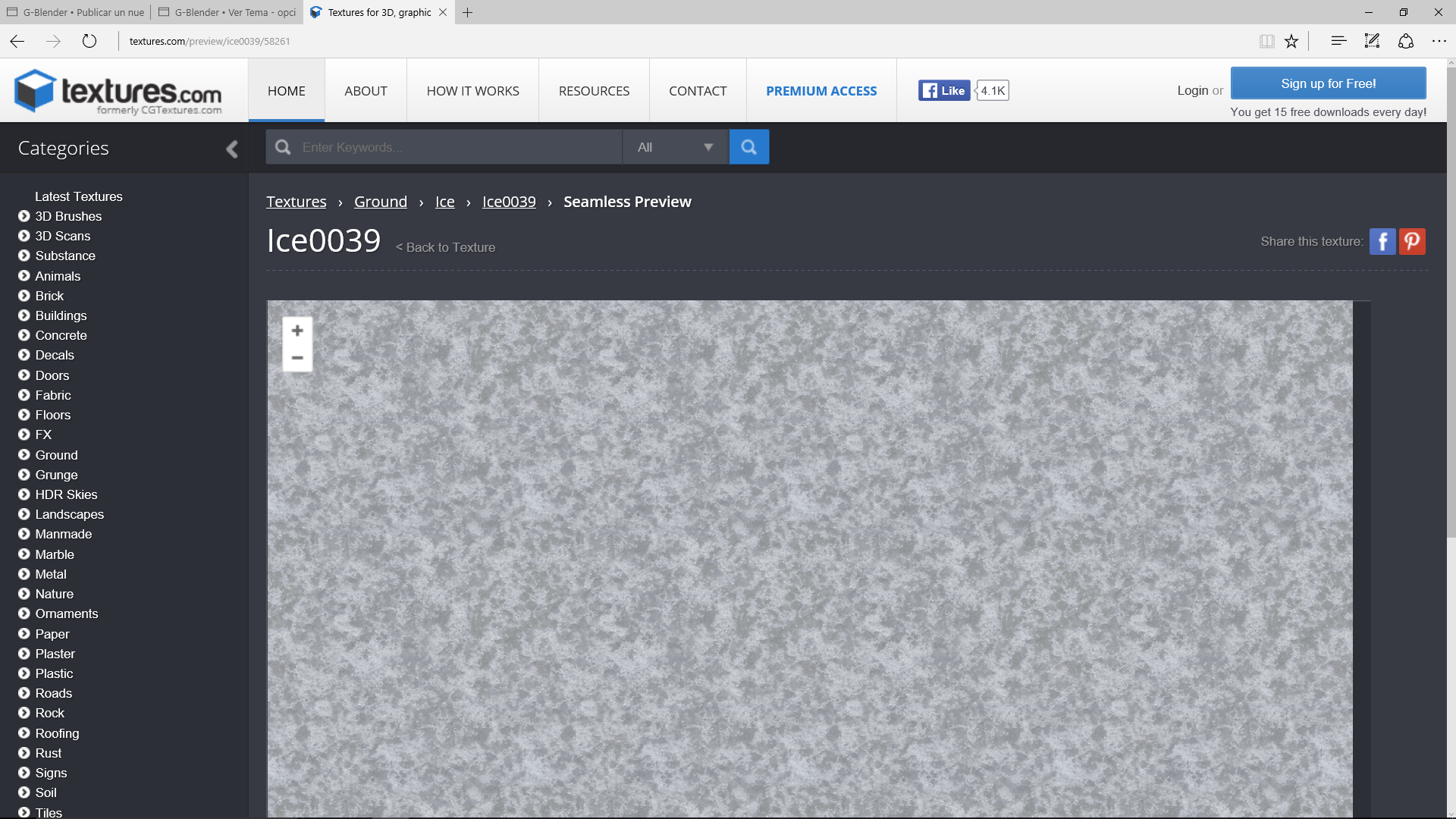Open the All search filter dropdown
The width and height of the screenshot is (1456, 819).
[x=675, y=147]
